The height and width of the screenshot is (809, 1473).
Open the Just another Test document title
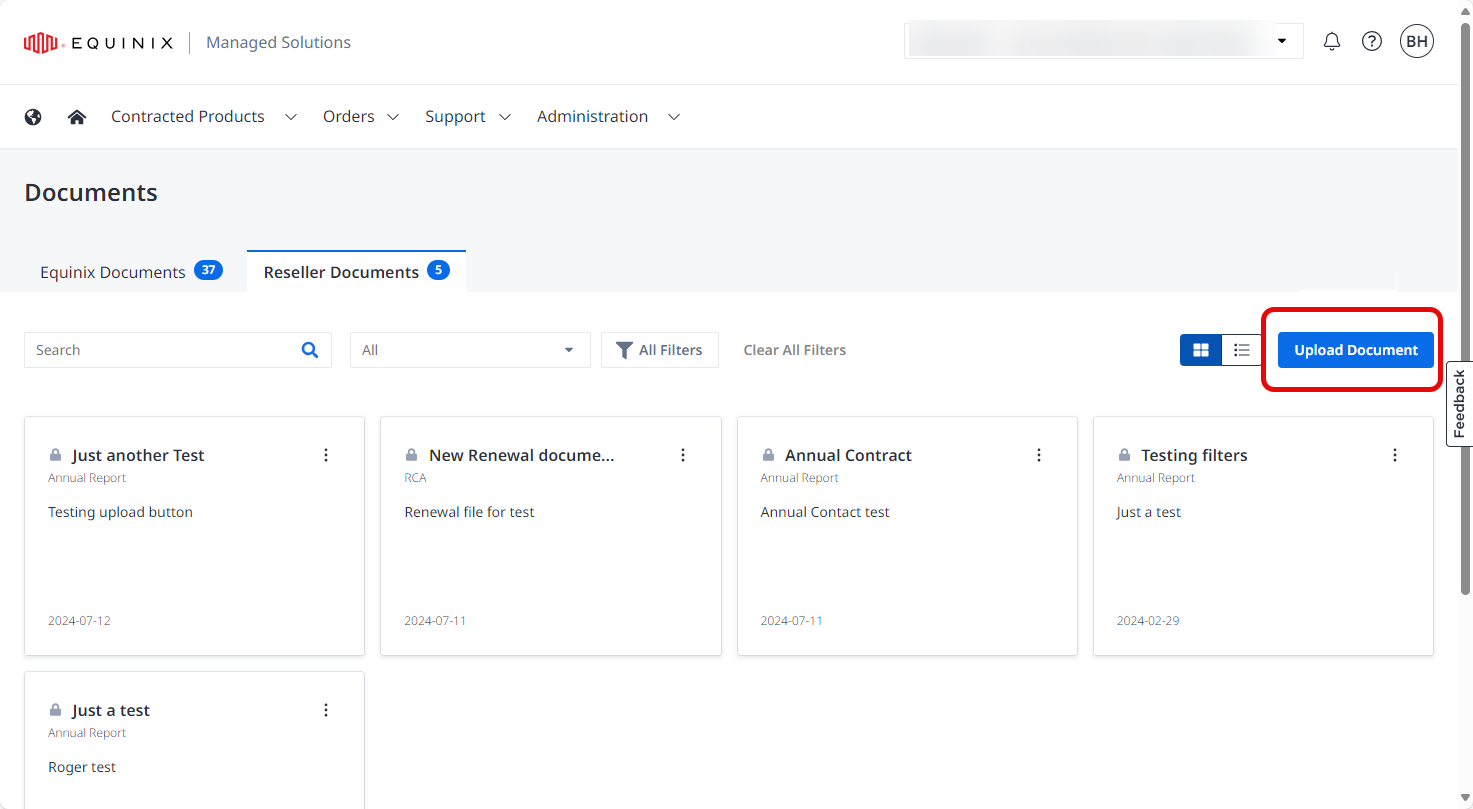click(138, 455)
